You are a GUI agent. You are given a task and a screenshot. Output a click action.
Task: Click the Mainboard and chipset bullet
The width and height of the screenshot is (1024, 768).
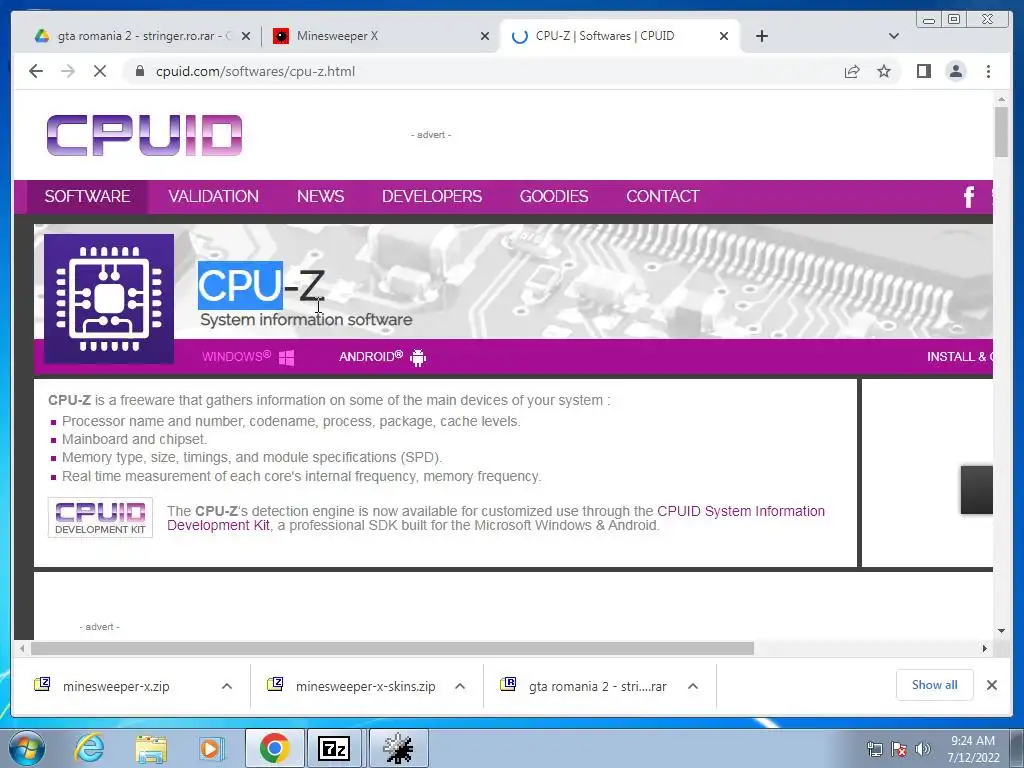(134, 439)
